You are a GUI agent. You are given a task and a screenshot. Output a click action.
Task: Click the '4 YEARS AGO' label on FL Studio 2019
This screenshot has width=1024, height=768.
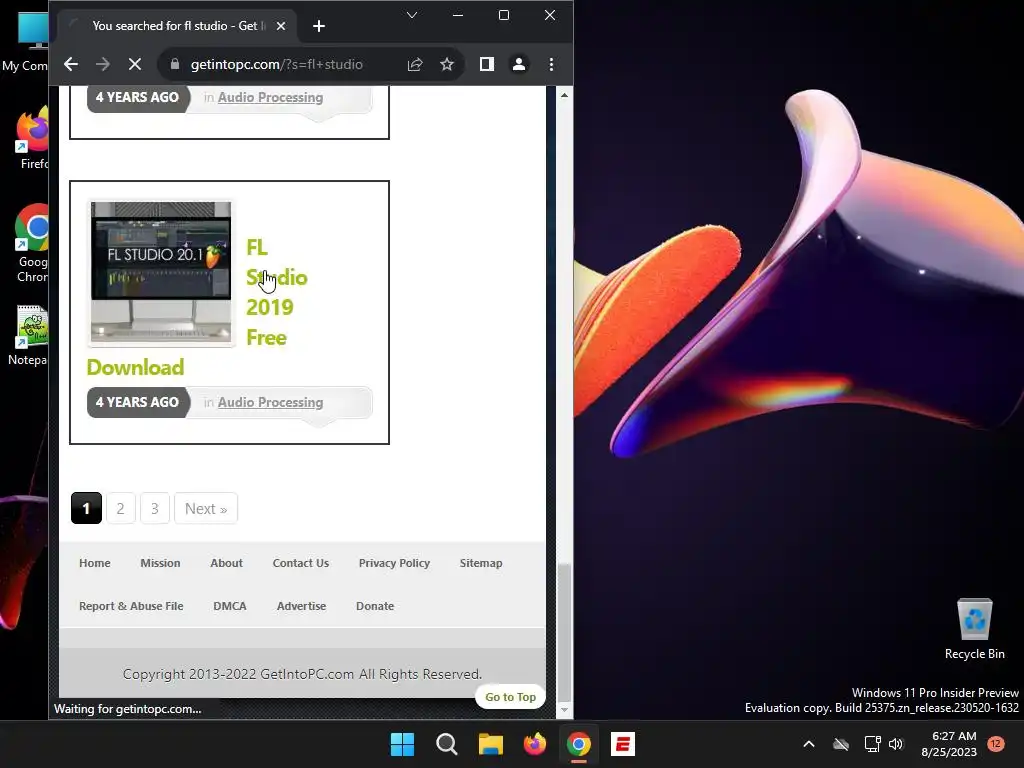(137, 402)
